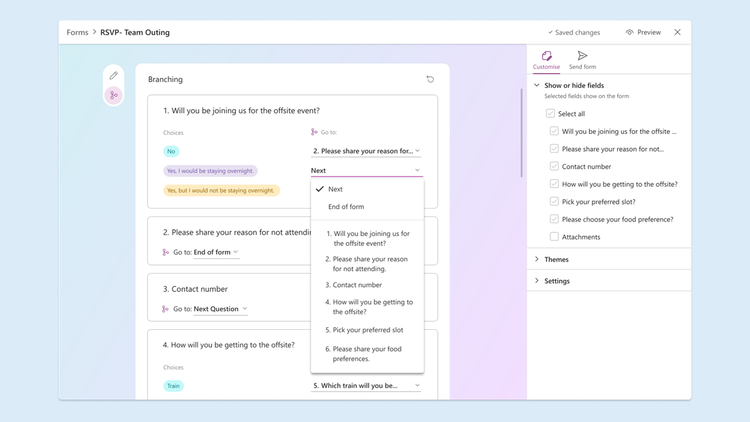The width and height of the screenshot is (750, 422).
Task: Click question 4 'How will you be getting' title
Action: pos(229,345)
